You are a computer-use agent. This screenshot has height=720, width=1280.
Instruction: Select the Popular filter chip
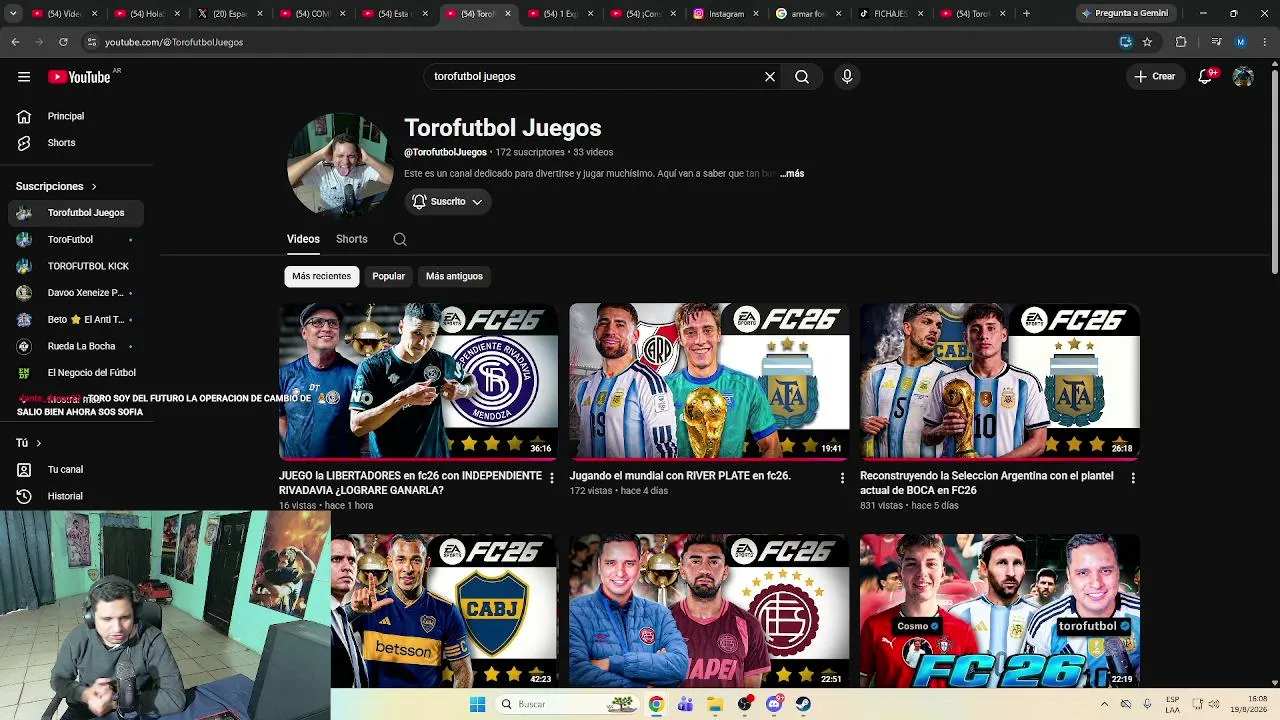click(389, 276)
